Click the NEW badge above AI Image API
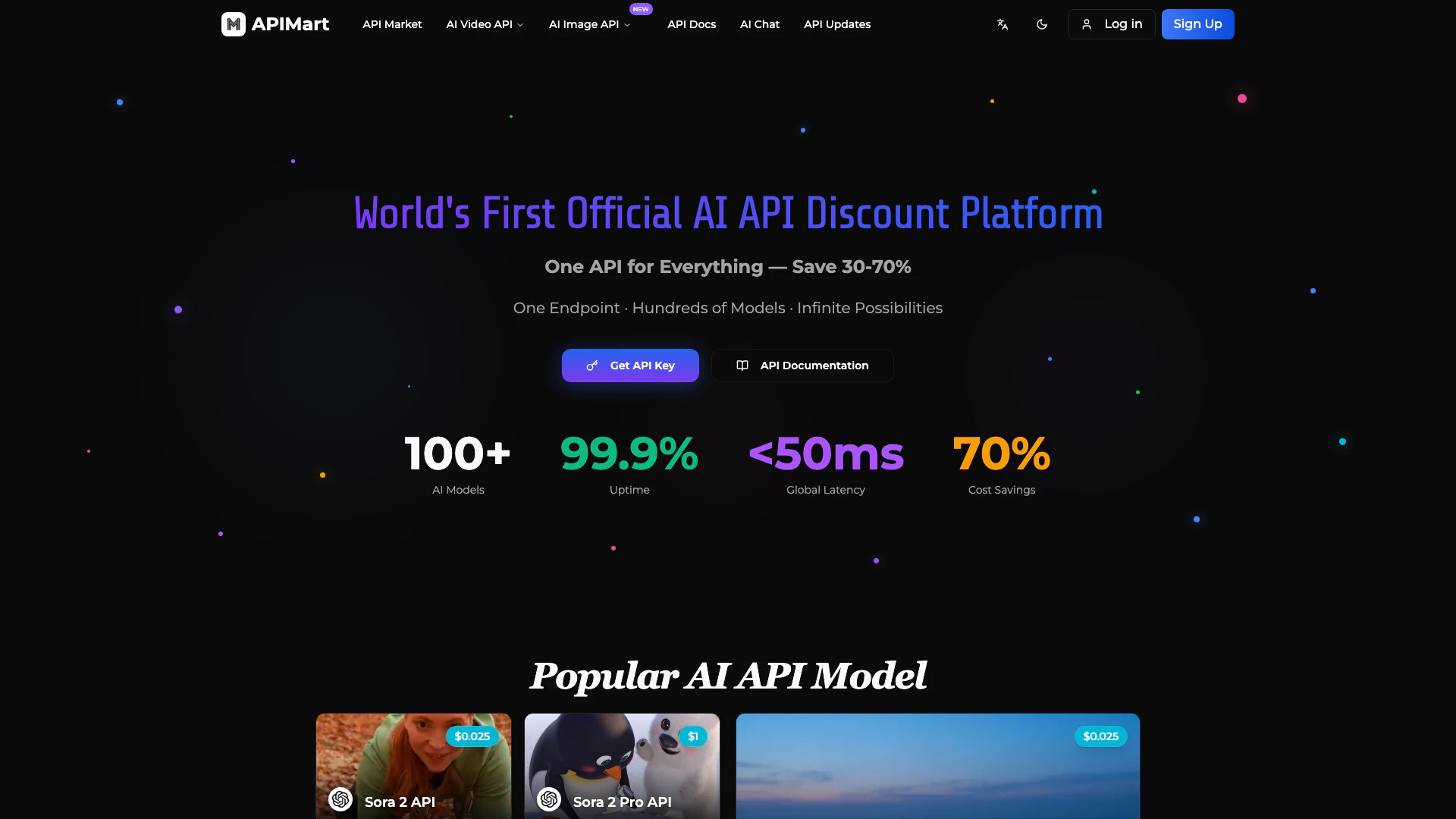The width and height of the screenshot is (1456, 819). click(641, 9)
